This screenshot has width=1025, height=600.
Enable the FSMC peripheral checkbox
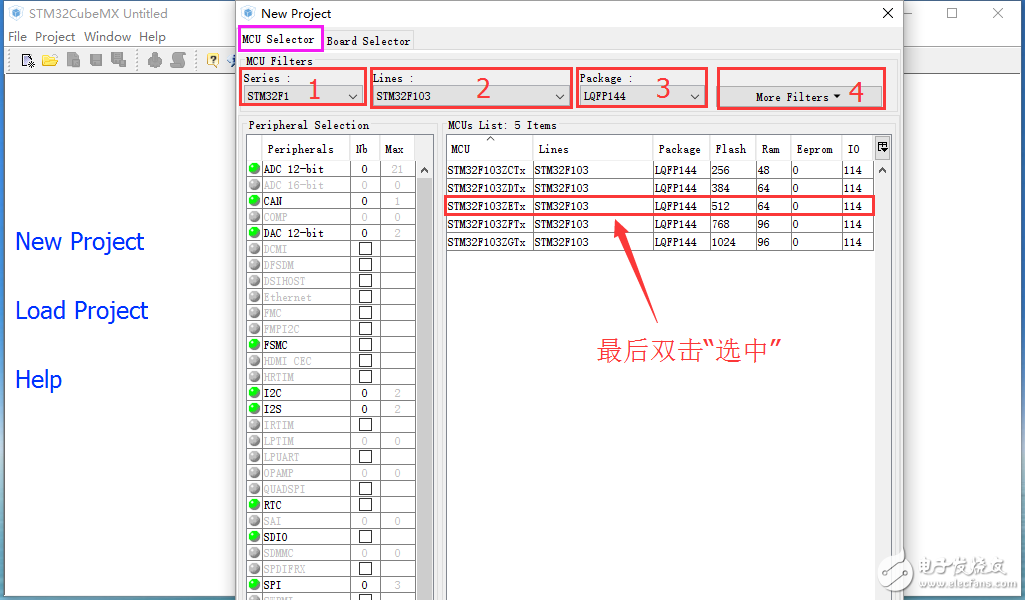point(365,344)
